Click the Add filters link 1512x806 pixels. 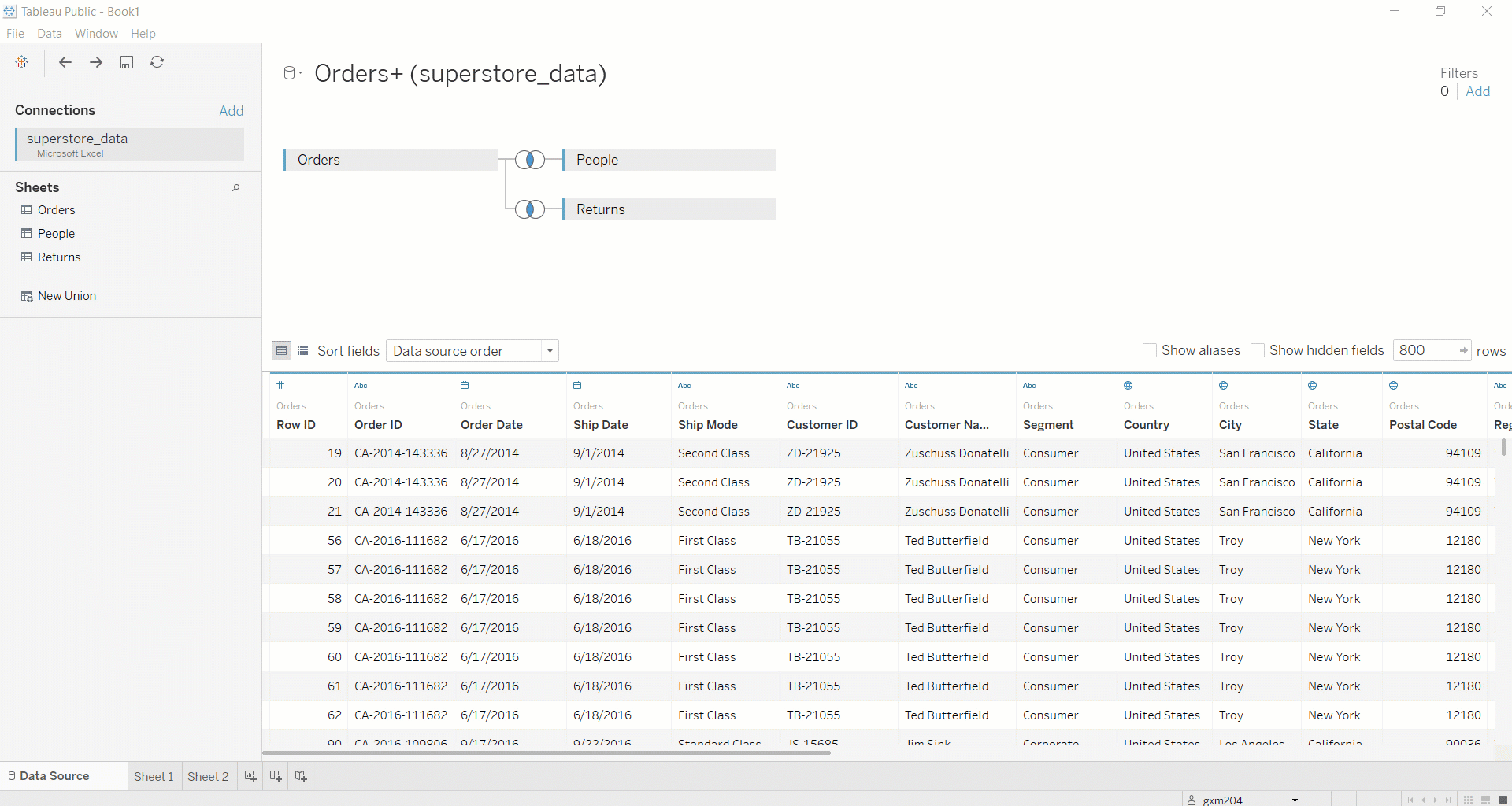tap(1477, 91)
